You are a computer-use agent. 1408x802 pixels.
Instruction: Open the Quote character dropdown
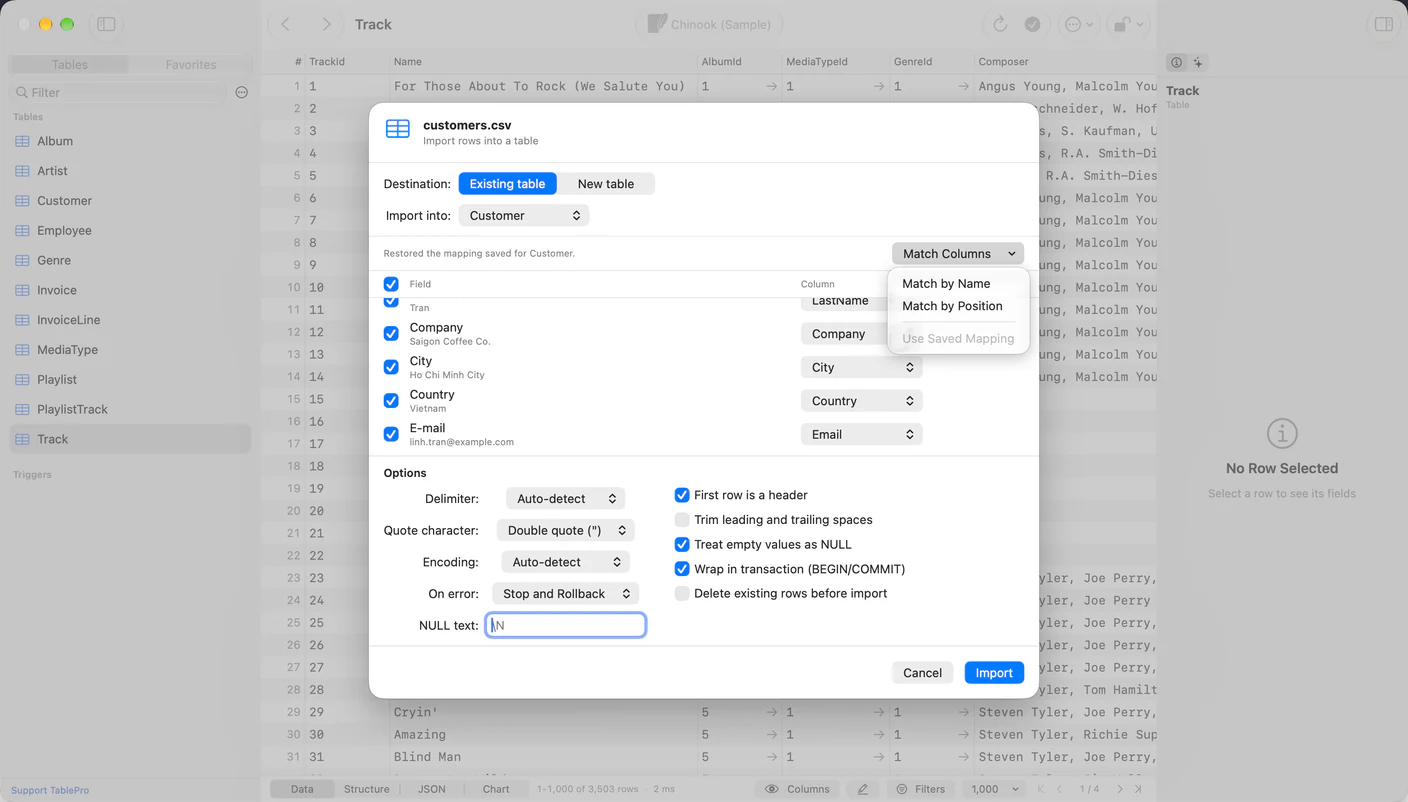click(566, 530)
